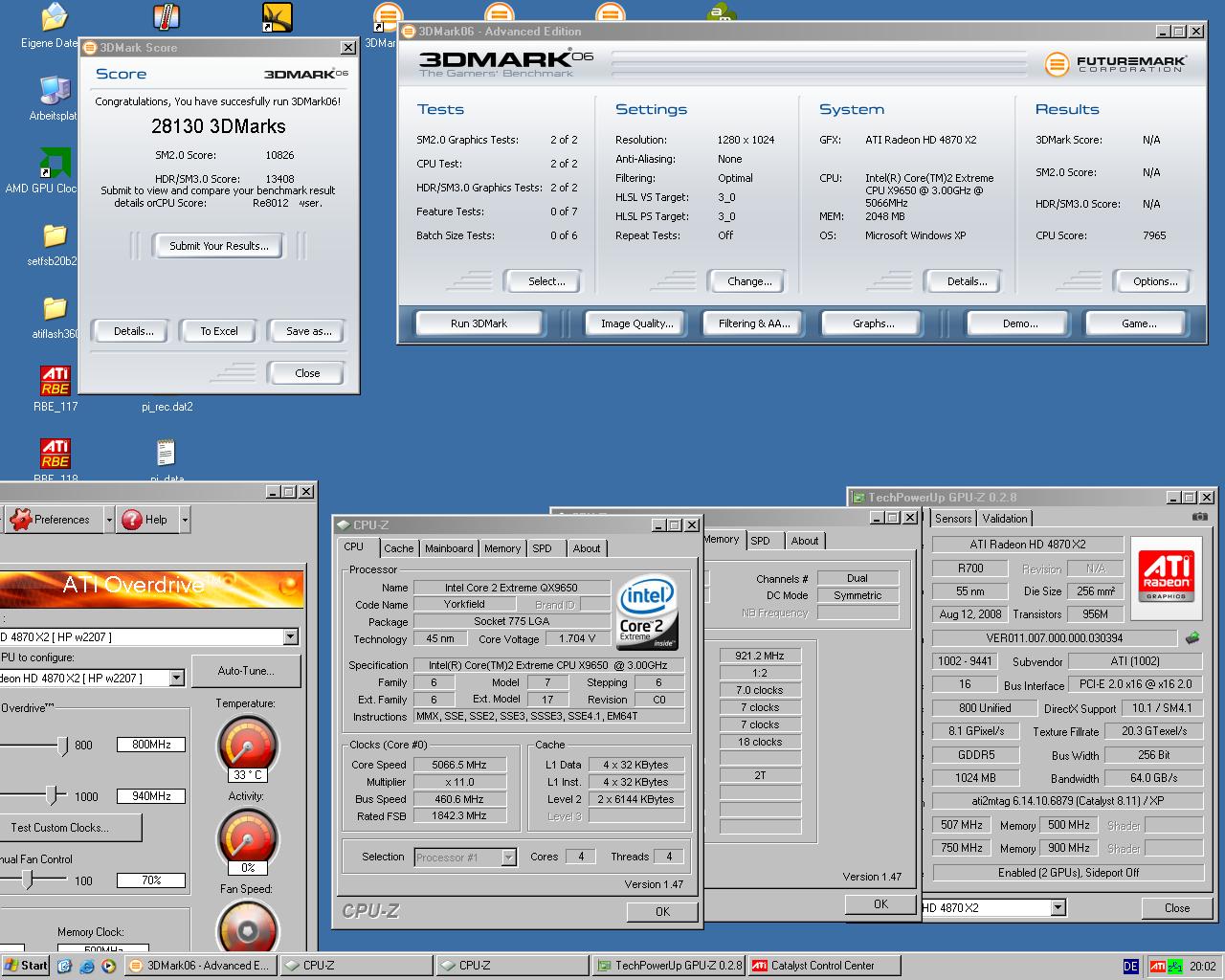Click the Graphs button in 3DMark06
The width and height of the screenshot is (1225, 980).
[874, 323]
